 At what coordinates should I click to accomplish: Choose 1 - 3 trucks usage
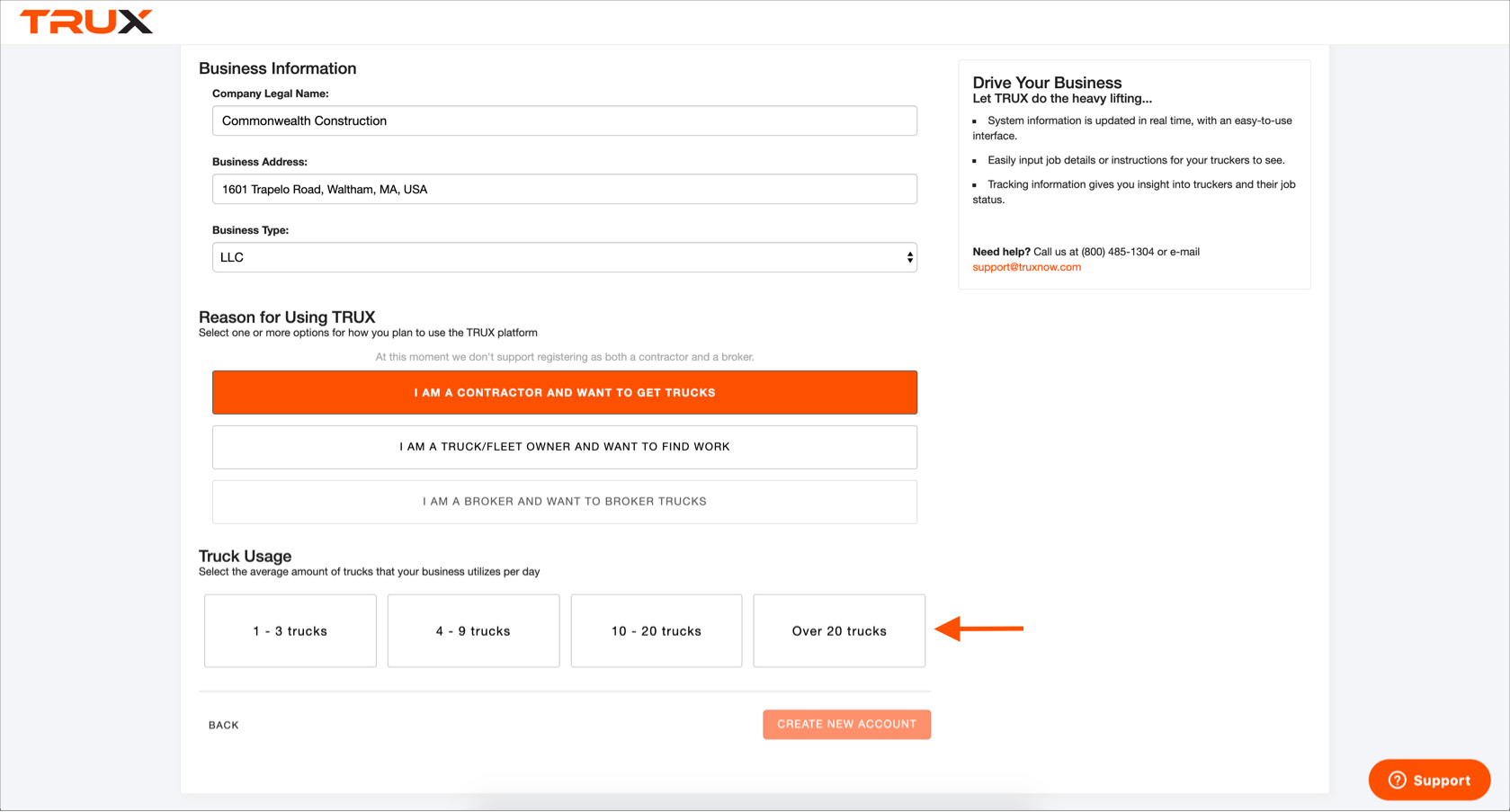coord(290,631)
